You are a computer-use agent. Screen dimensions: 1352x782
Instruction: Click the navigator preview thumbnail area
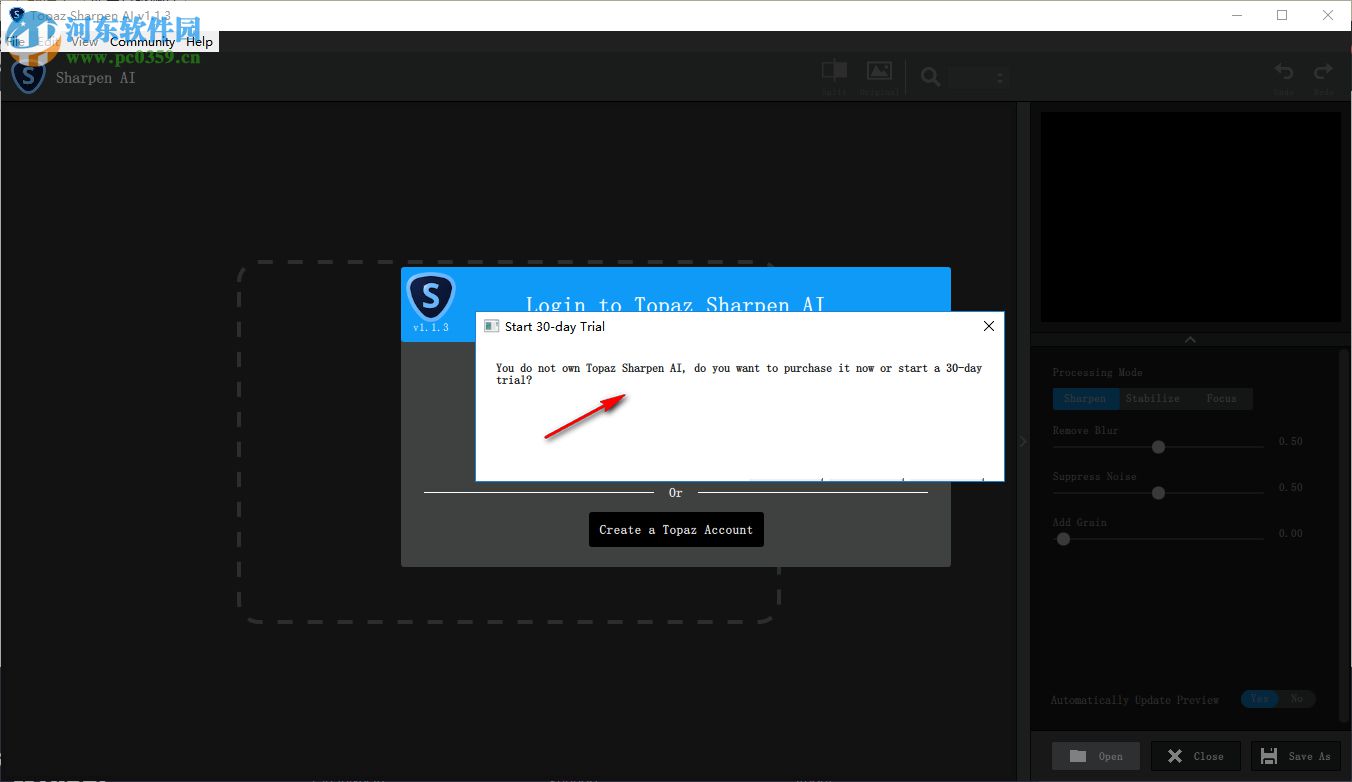1190,217
